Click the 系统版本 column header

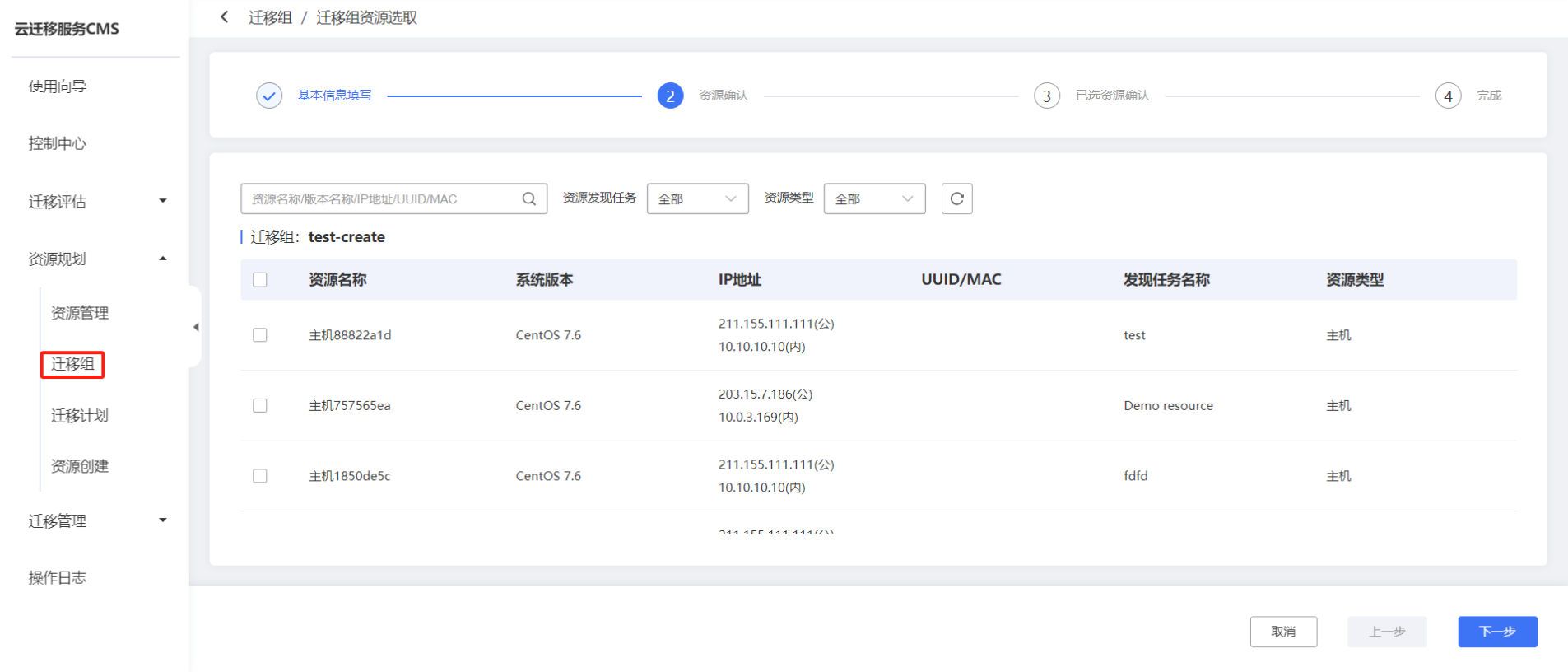(x=544, y=280)
